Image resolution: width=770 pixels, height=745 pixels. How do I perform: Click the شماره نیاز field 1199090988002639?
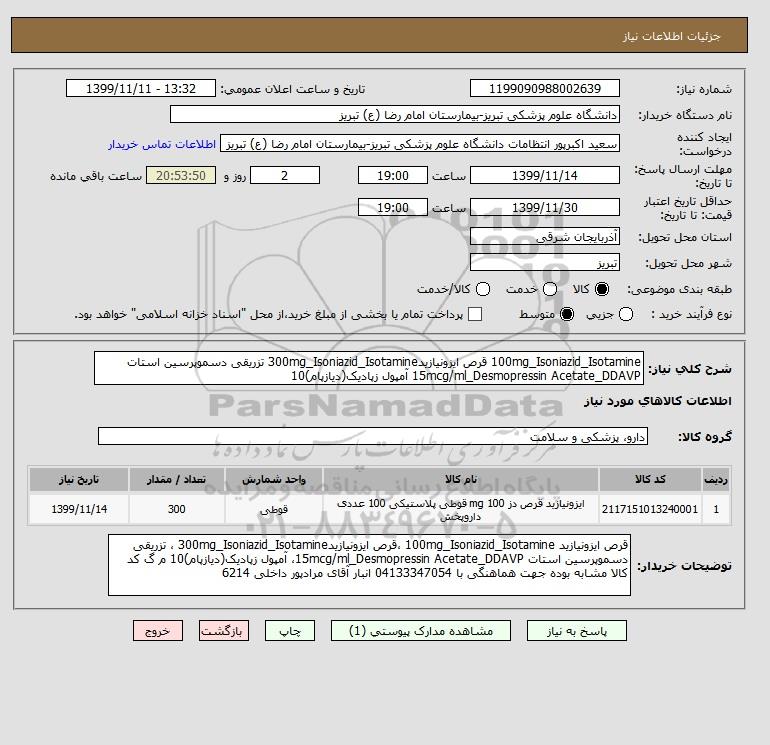click(545, 88)
